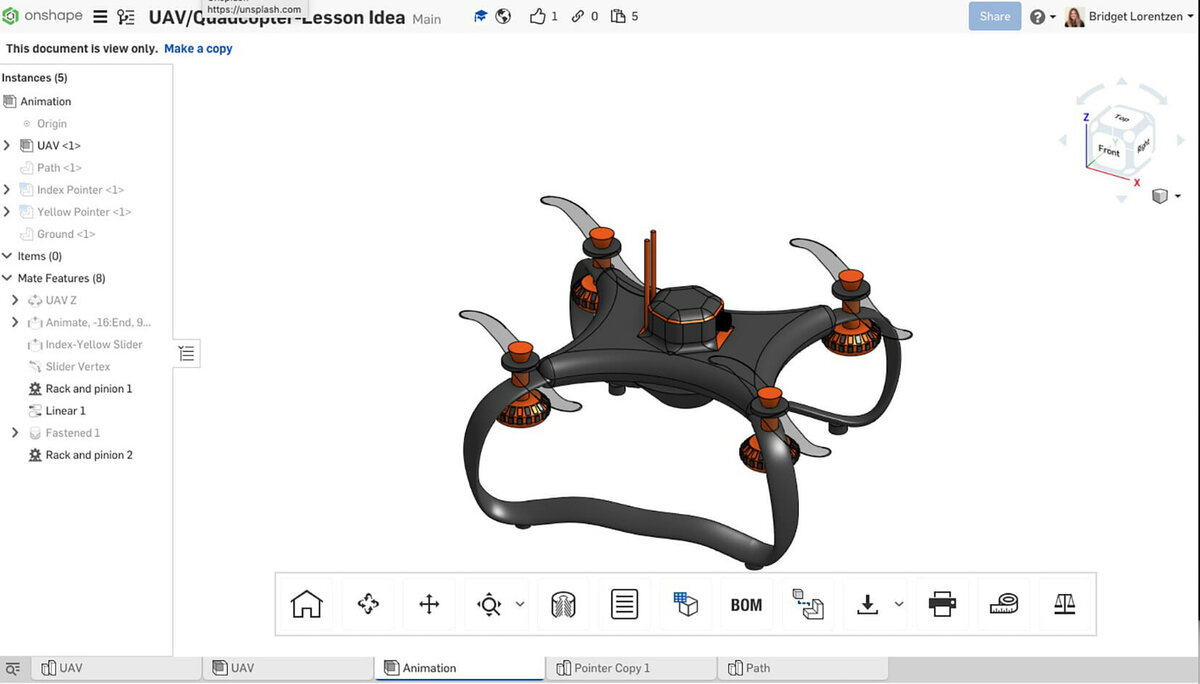The width and height of the screenshot is (1200, 684).
Task: Click the Top face of view cube
Action: [1120, 117]
